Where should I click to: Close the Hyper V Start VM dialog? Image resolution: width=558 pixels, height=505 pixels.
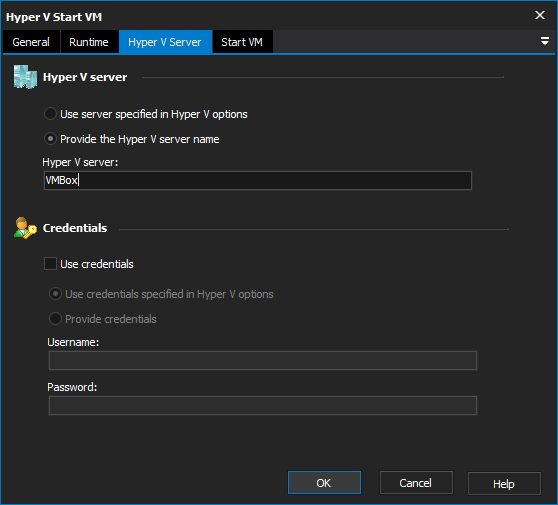540,15
